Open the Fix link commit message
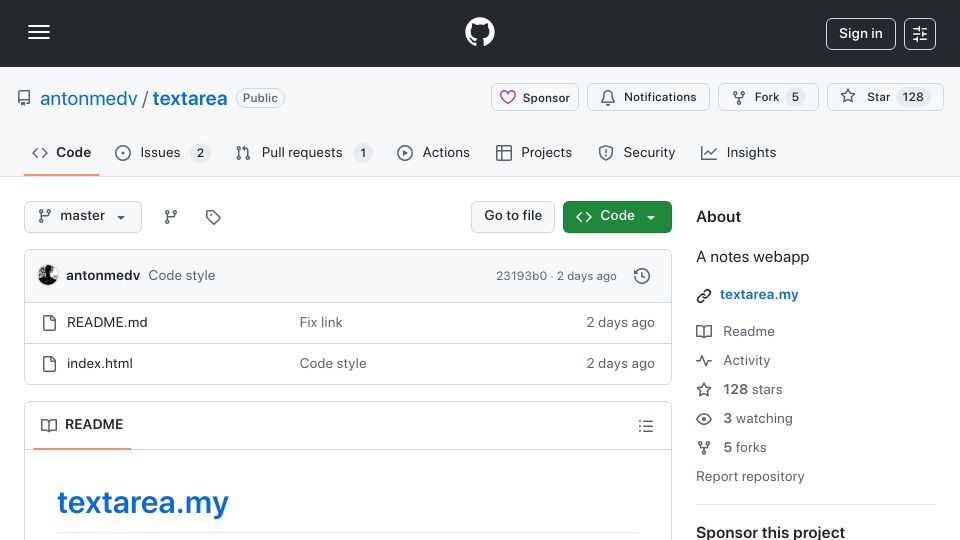Image resolution: width=960 pixels, height=540 pixels. [321, 323]
